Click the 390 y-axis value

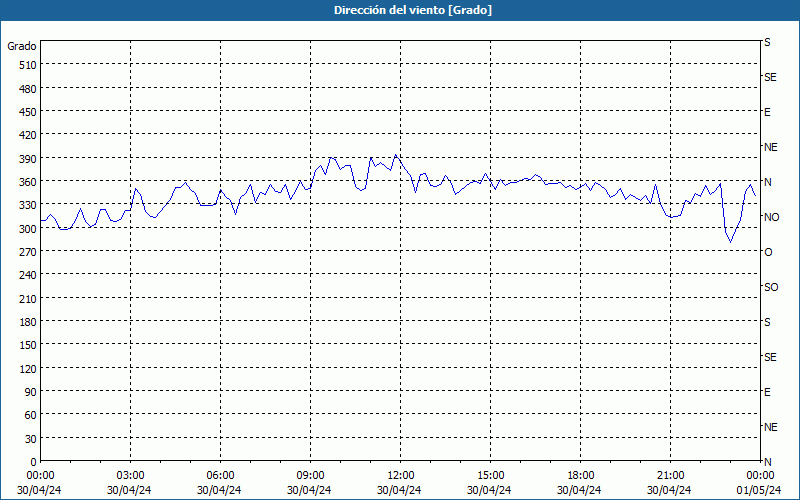28,159
